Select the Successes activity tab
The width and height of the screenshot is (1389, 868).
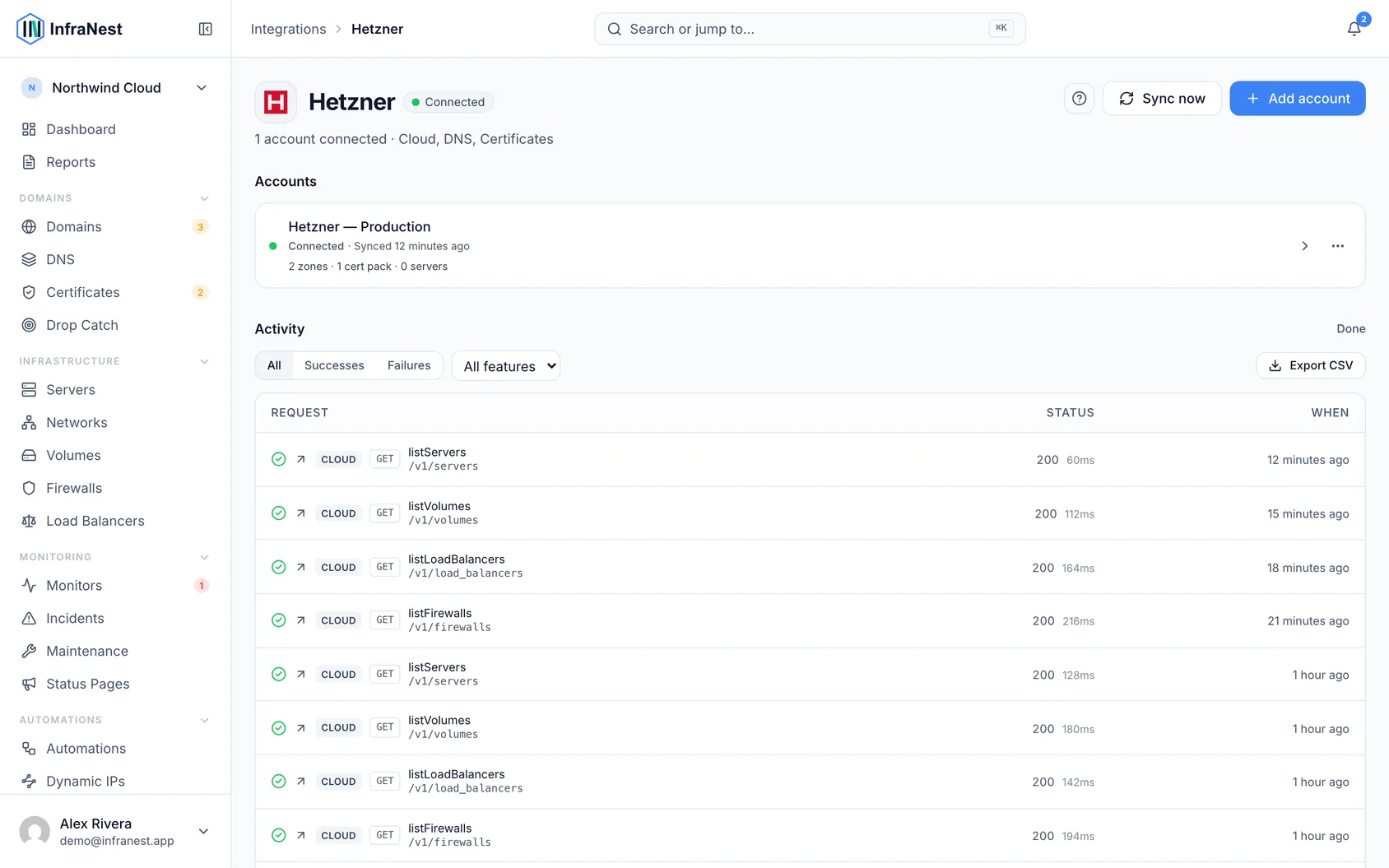pyautogui.click(x=334, y=365)
